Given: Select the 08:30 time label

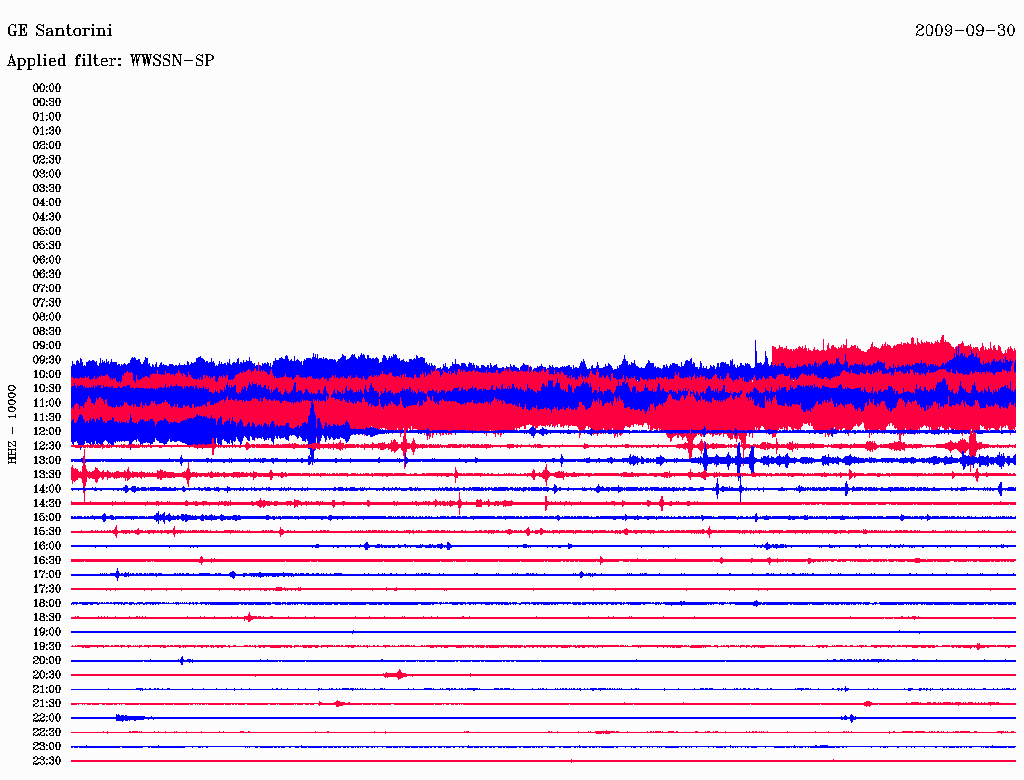Looking at the screenshot, I should click(x=47, y=332).
